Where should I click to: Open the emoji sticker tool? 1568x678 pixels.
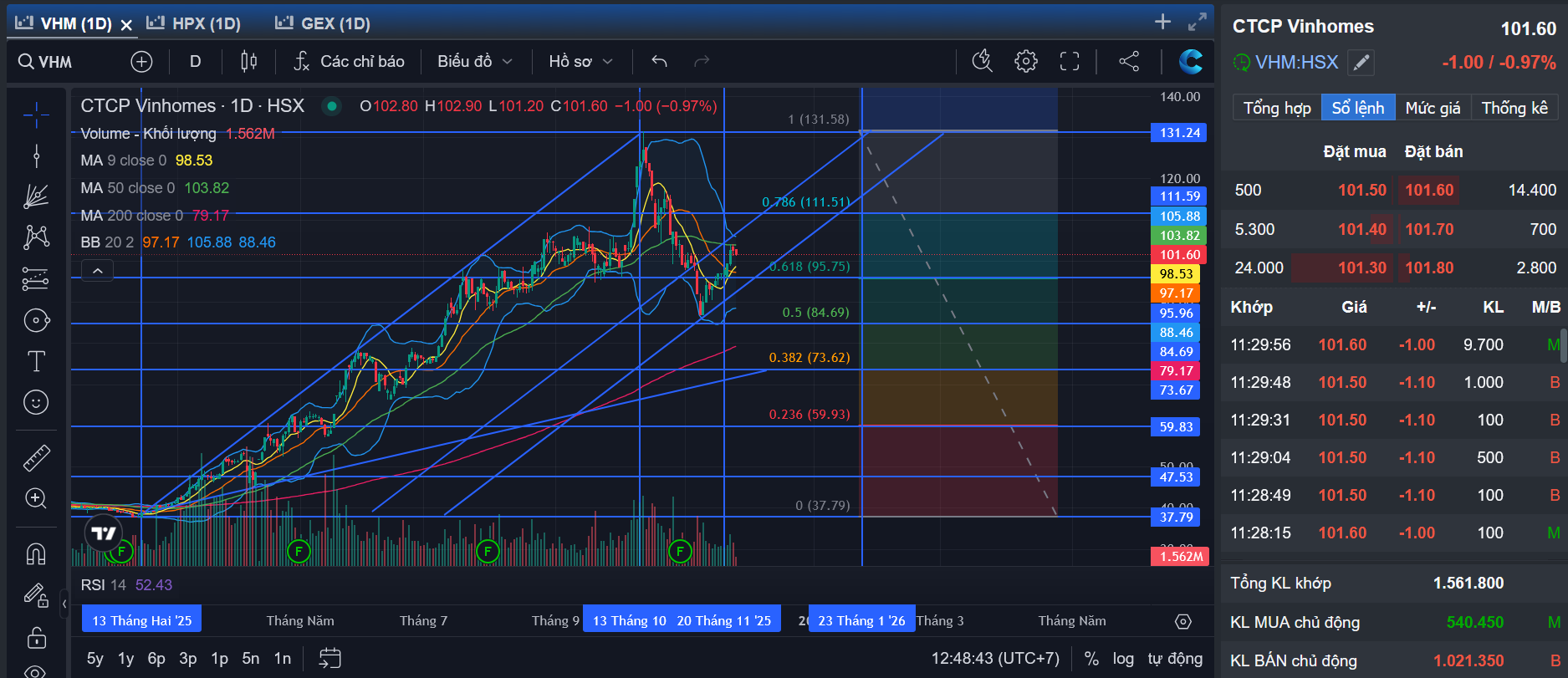coord(35,403)
